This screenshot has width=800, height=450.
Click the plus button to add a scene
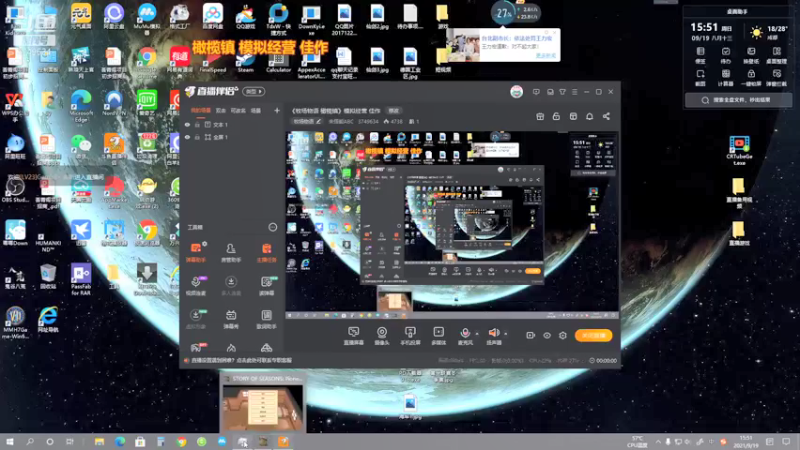coord(277,110)
